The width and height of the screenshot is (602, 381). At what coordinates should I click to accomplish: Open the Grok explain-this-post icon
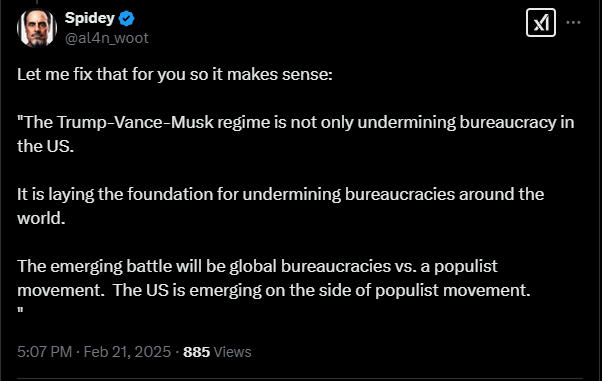click(x=541, y=23)
